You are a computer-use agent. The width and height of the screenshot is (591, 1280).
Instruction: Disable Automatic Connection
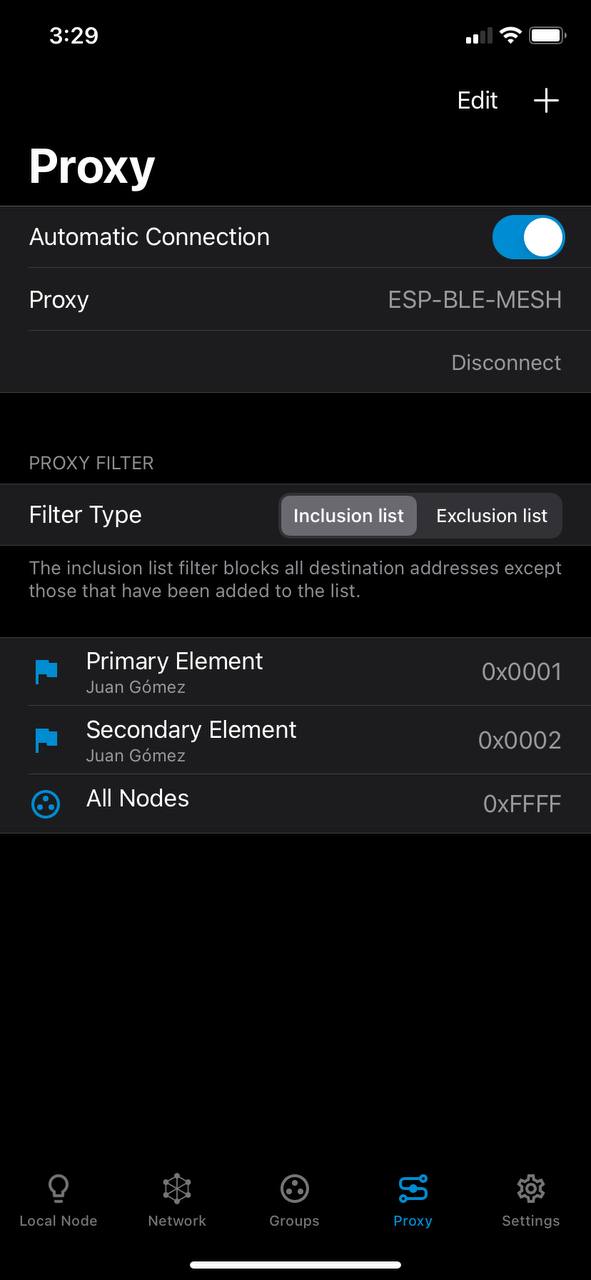click(528, 237)
